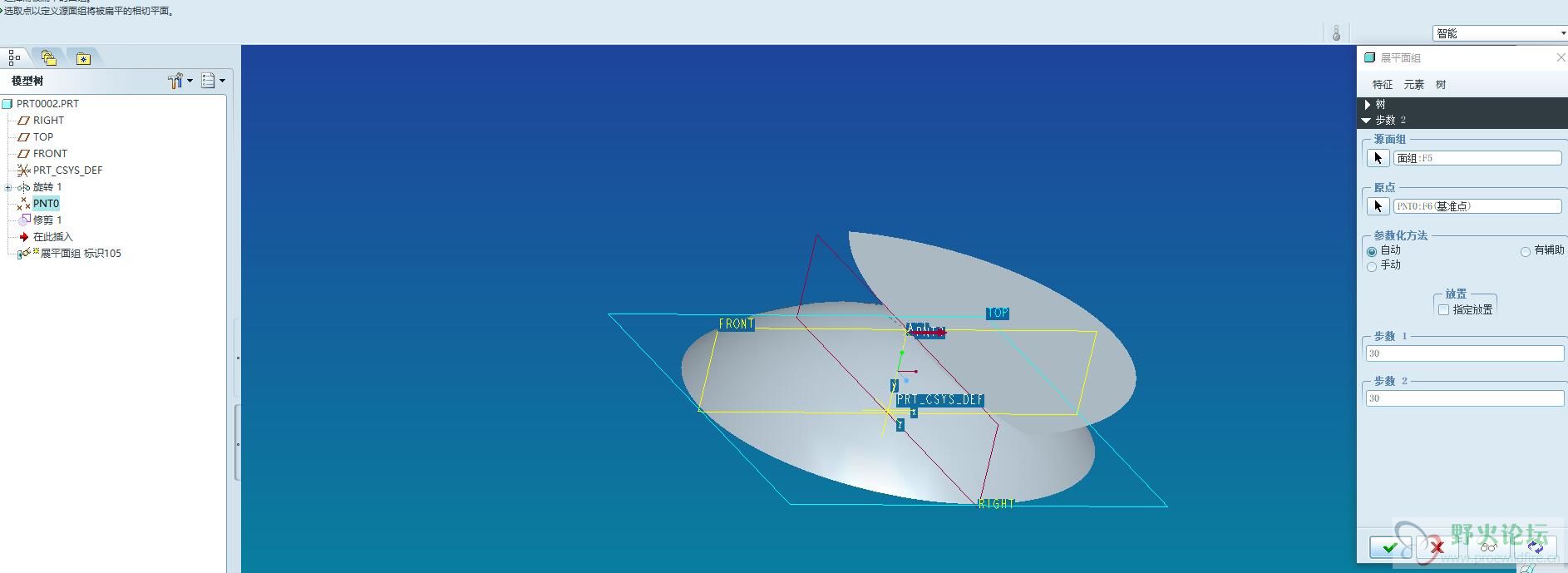Select PRT_CSYS_DEF coordinate system in tree
This screenshot has height=573, width=1568.
pyautogui.click(x=67, y=170)
